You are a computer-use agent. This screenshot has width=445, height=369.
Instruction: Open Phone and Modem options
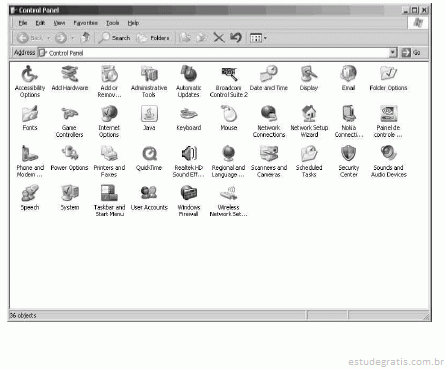(x=30, y=161)
